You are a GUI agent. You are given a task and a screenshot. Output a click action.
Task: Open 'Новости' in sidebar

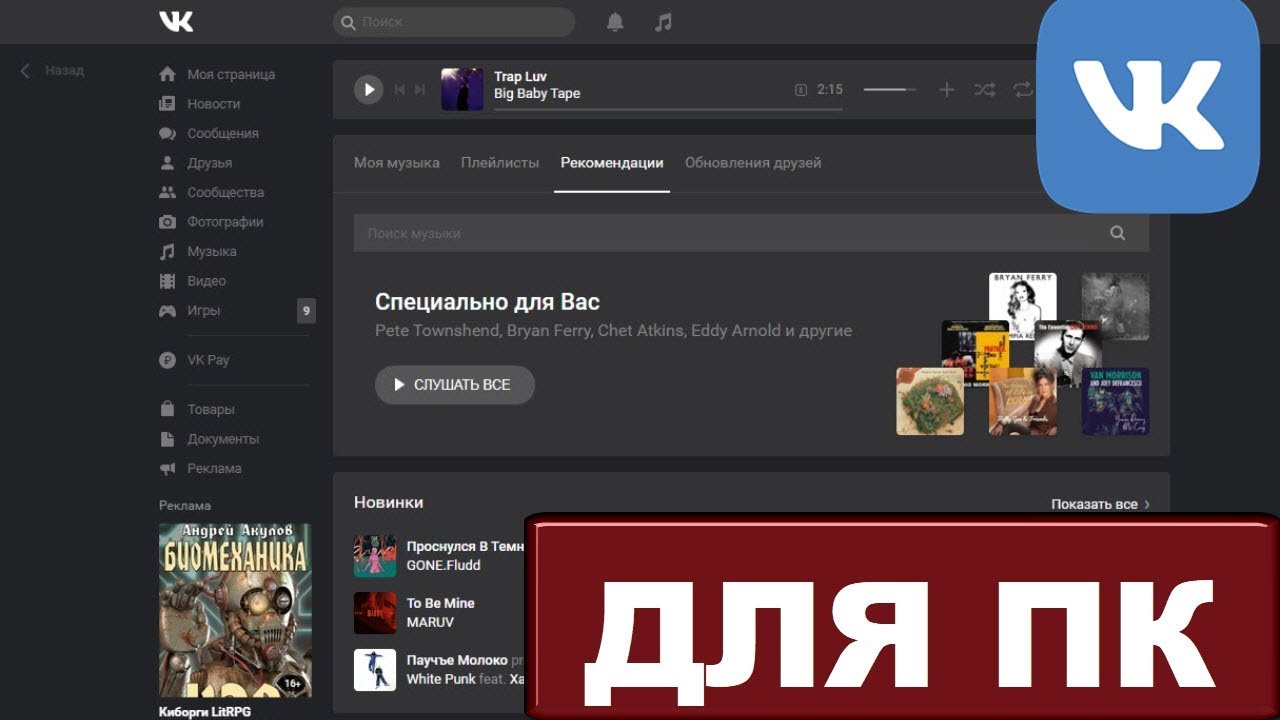(x=213, y=104)
